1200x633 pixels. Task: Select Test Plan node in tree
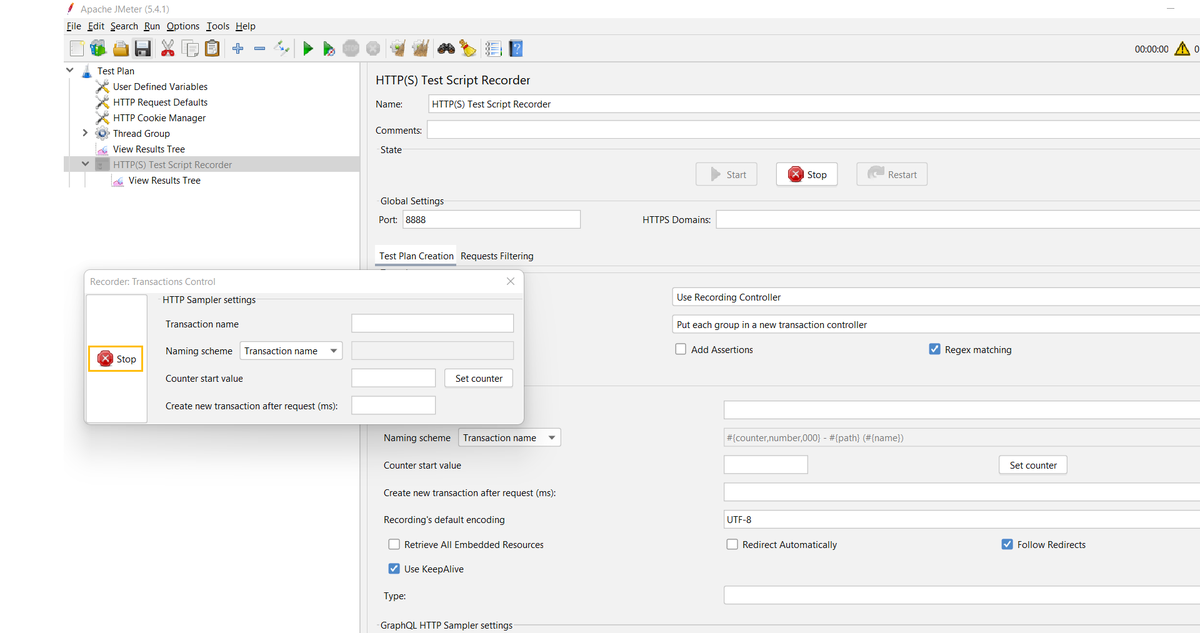click(x=116, y=71)
